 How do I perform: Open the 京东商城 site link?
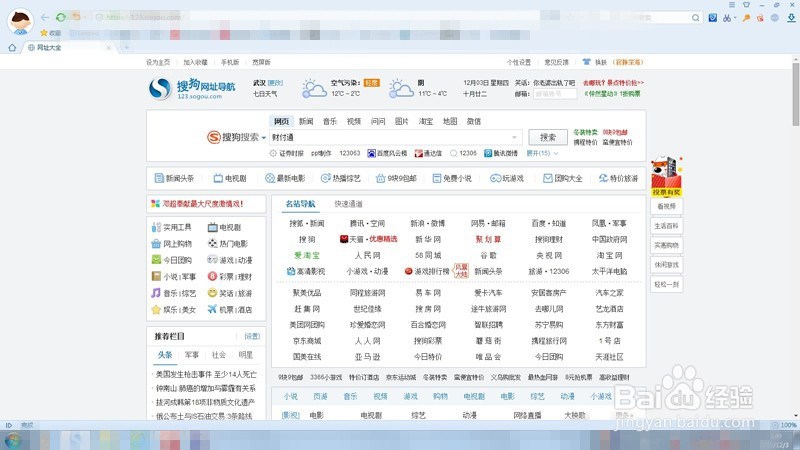click(x=307, y=341)
